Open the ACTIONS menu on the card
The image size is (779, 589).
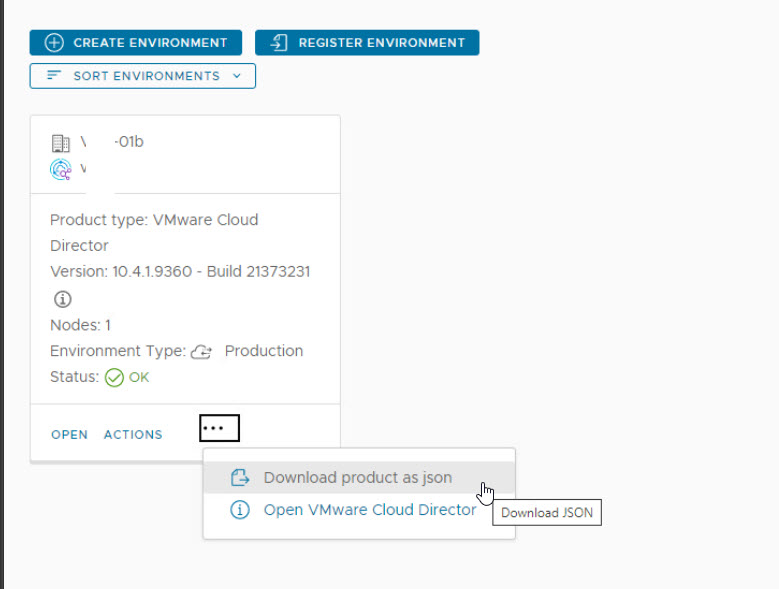[133, 435]
